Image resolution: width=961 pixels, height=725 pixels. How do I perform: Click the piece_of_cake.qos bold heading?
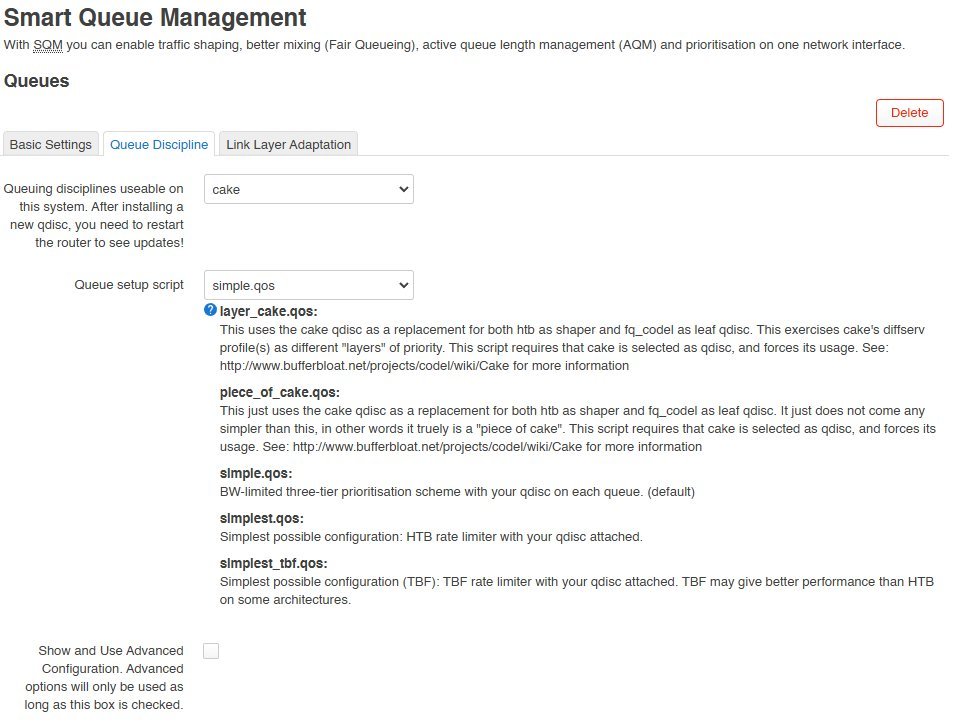(279, 392)
